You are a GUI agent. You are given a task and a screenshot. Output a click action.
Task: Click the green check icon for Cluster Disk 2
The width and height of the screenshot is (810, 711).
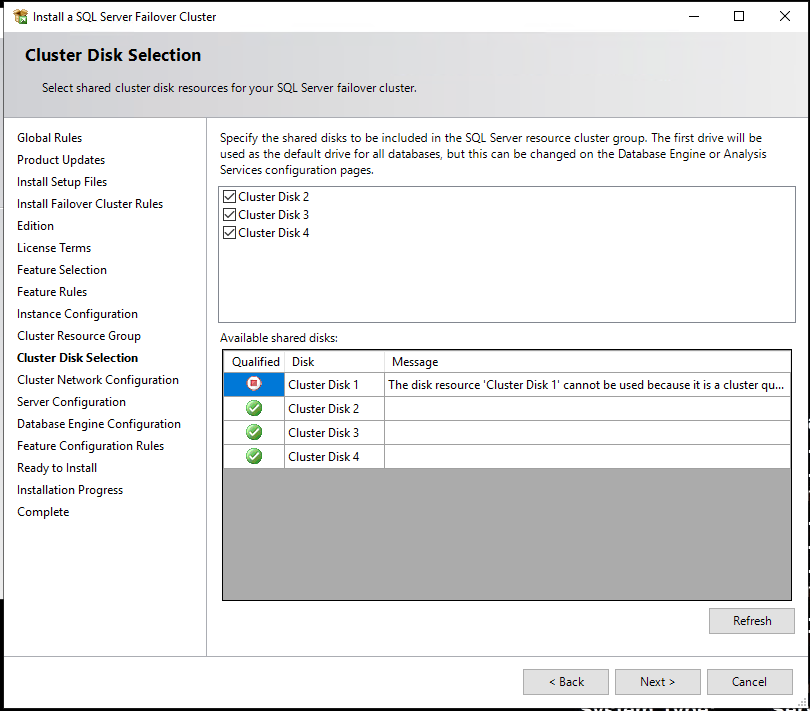pyautogui.click(x=254, y=408)
